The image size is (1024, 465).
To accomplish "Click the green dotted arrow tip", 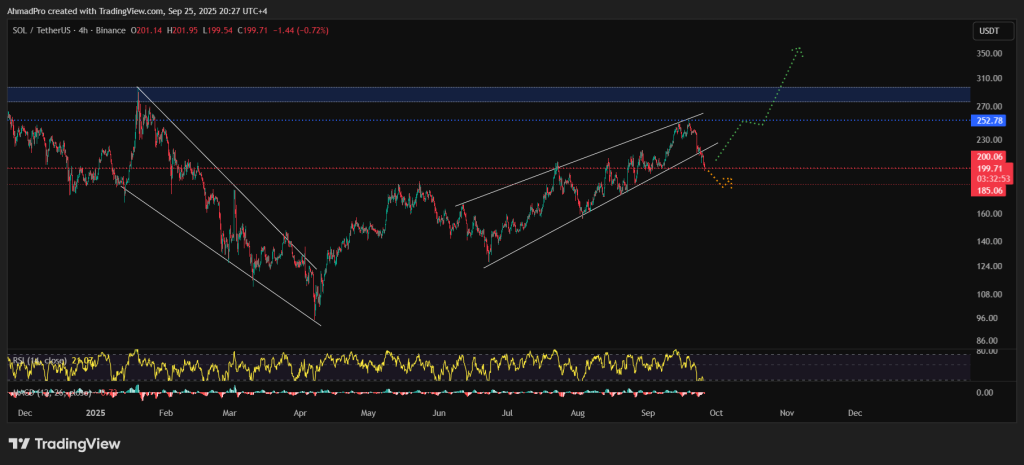I will [x=797, y=48].
